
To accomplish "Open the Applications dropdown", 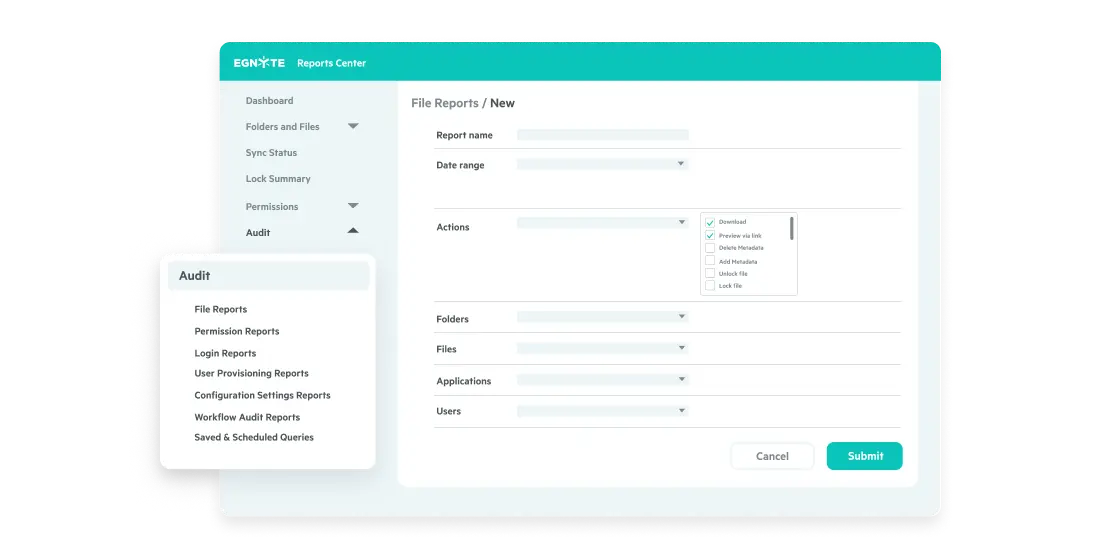I will 603,380.
